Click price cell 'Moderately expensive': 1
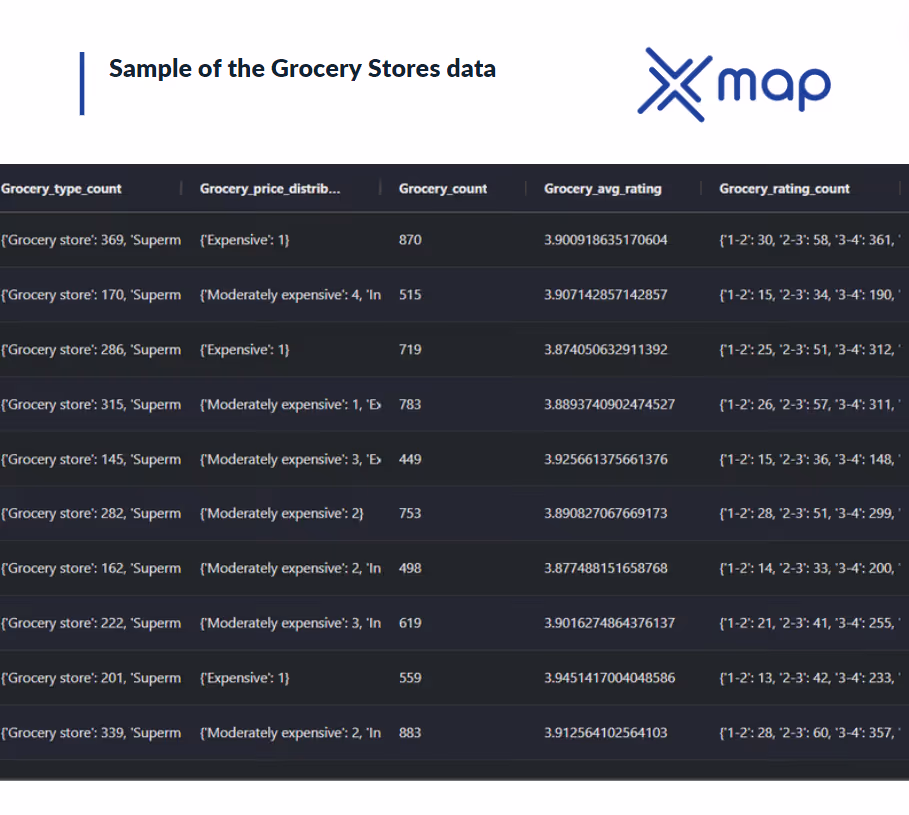Screen dimensions: 909x815 [290, 405]
